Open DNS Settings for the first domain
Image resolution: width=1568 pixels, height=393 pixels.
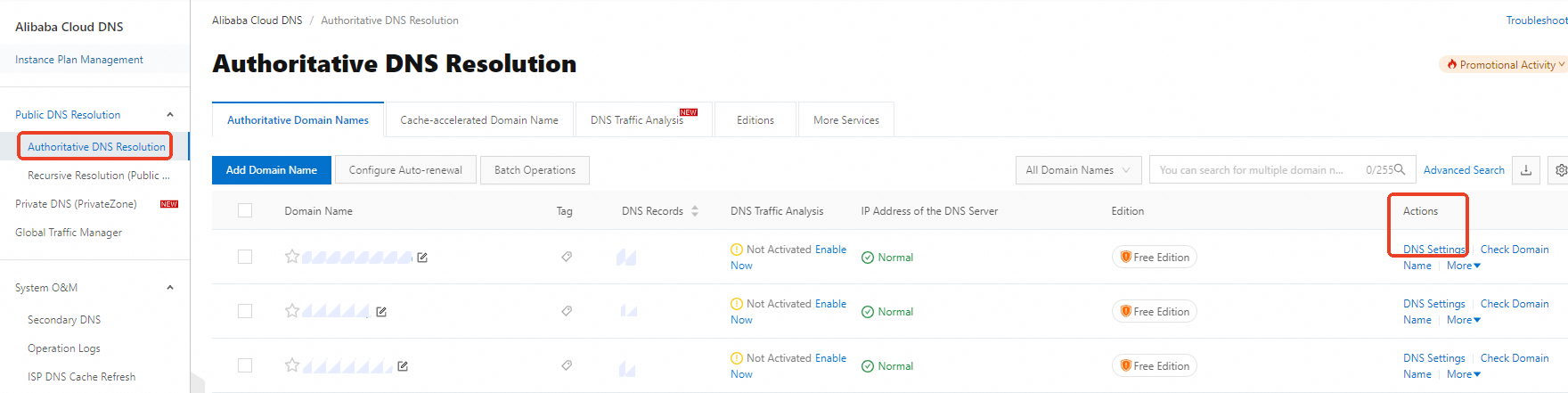coord(1433,250)
